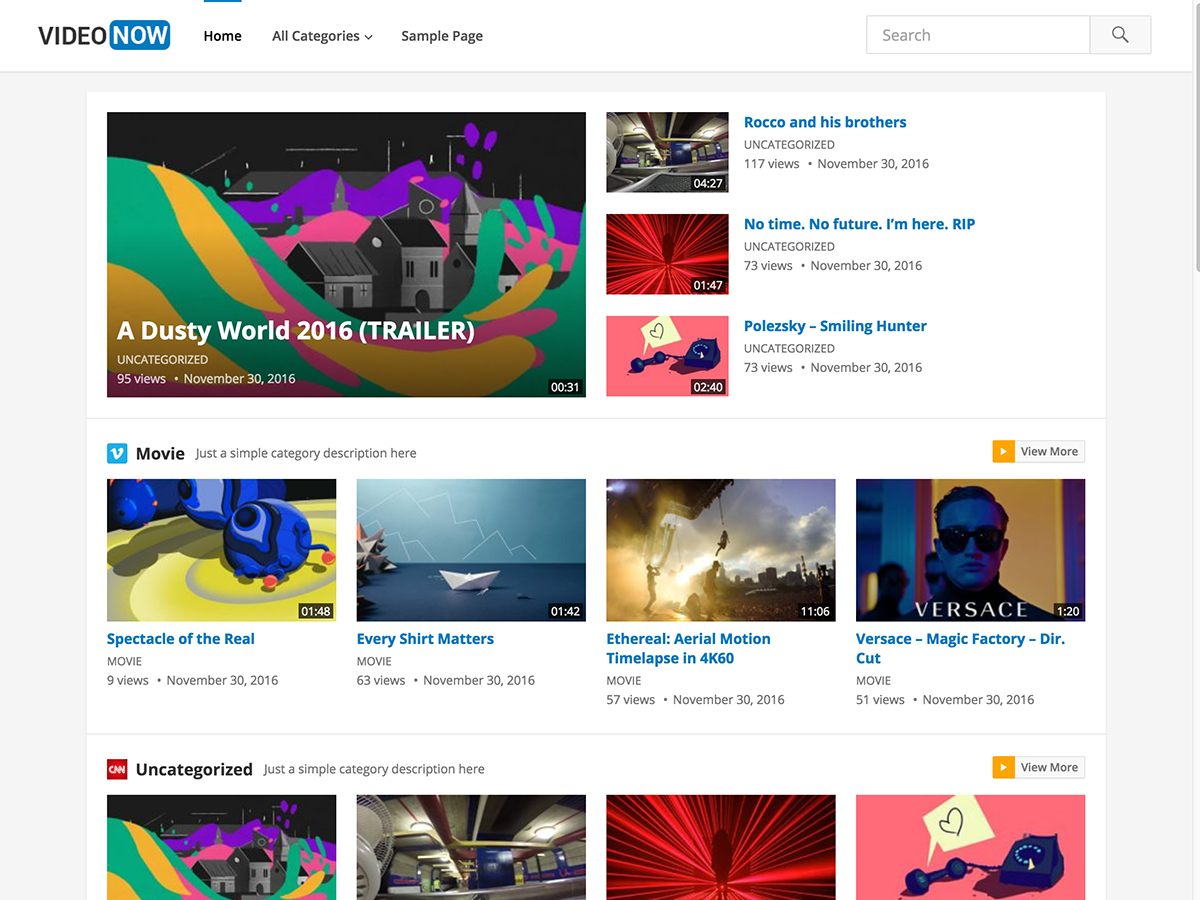Click the CNN icon beside Uncategorized
The image size is (1200, 900).
117,769
